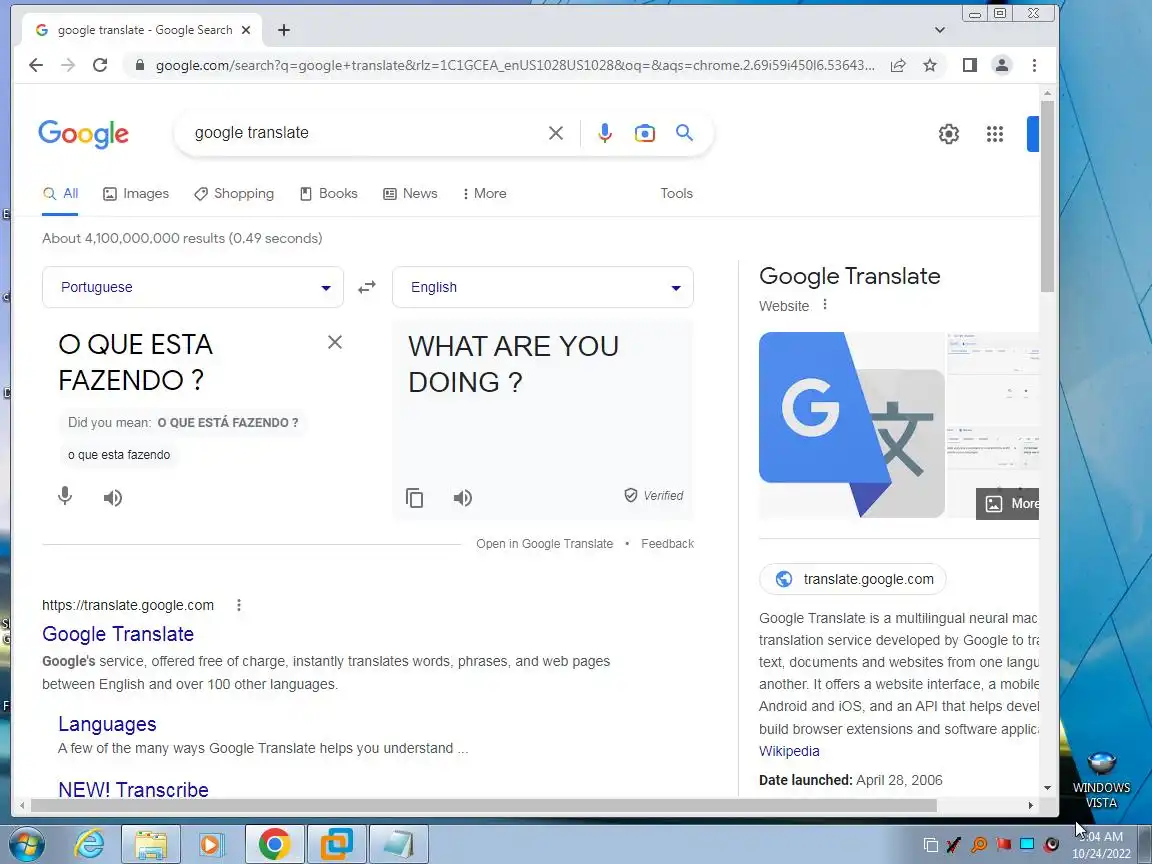
Task: Open Chrome's three-dot menu
Action: point(1034,65)
